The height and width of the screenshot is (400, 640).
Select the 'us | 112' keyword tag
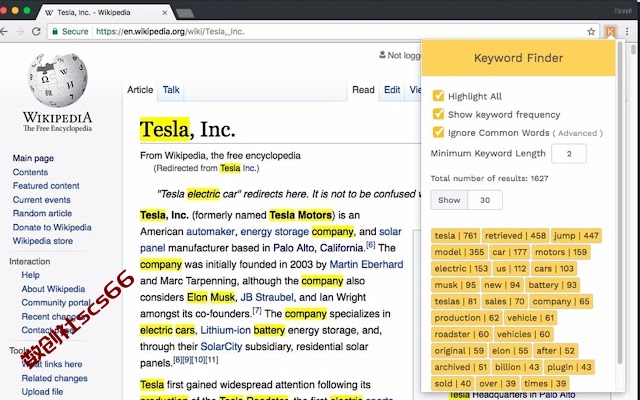[511, 269]
